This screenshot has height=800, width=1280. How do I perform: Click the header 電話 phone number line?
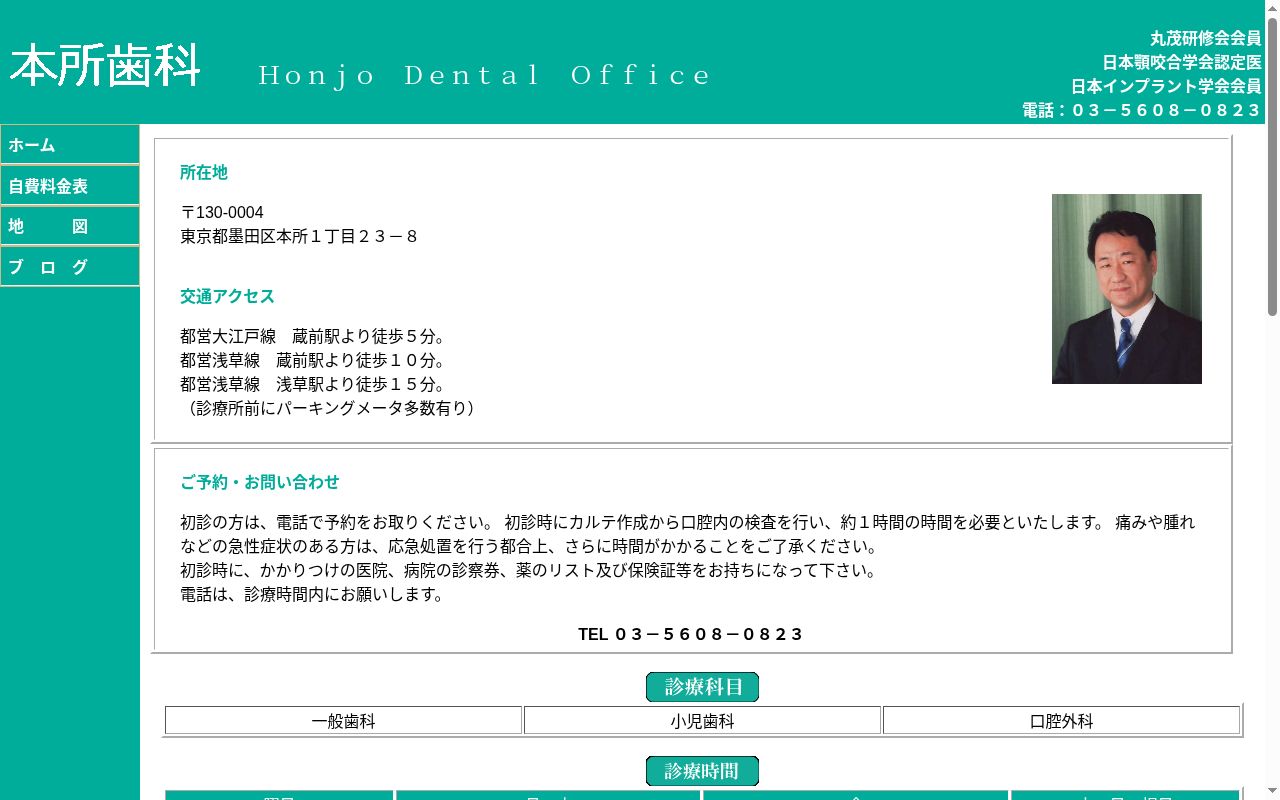tap(1141, 110)
